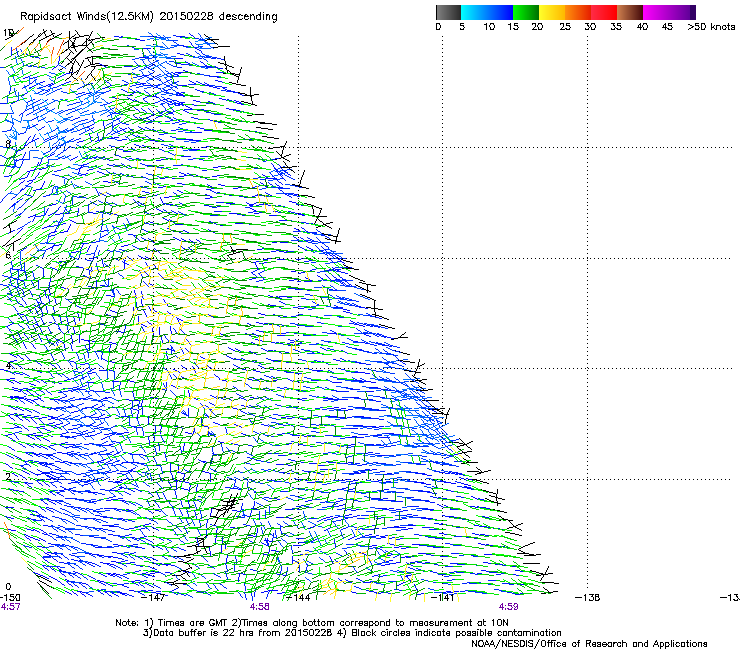740x650 pixels.
Task: Click the latitude axis label '4'
Action: pos(8,366)
